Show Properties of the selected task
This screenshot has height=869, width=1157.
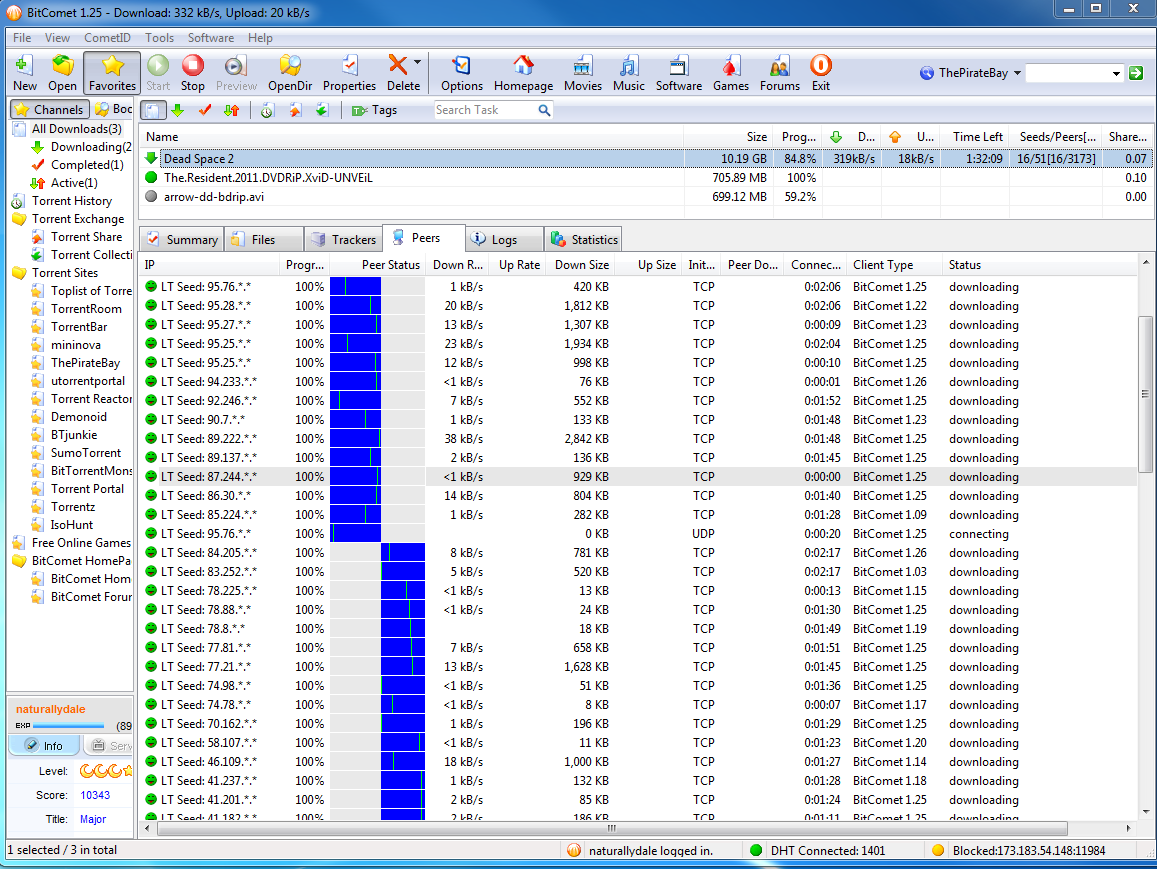349,73
